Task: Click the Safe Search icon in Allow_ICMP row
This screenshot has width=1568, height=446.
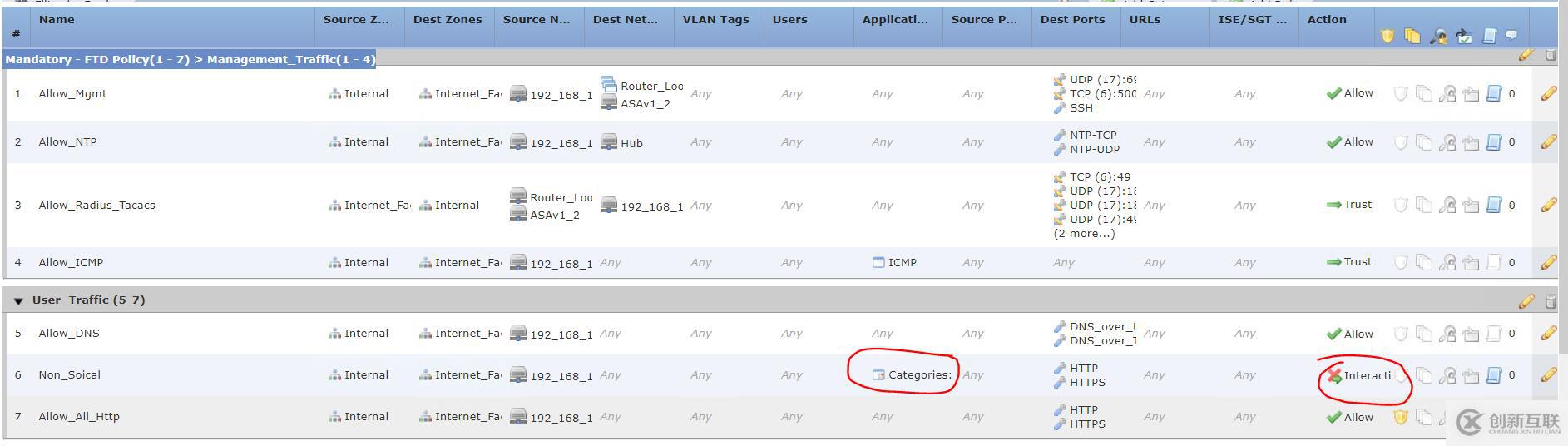Action: pos(1447,262)
